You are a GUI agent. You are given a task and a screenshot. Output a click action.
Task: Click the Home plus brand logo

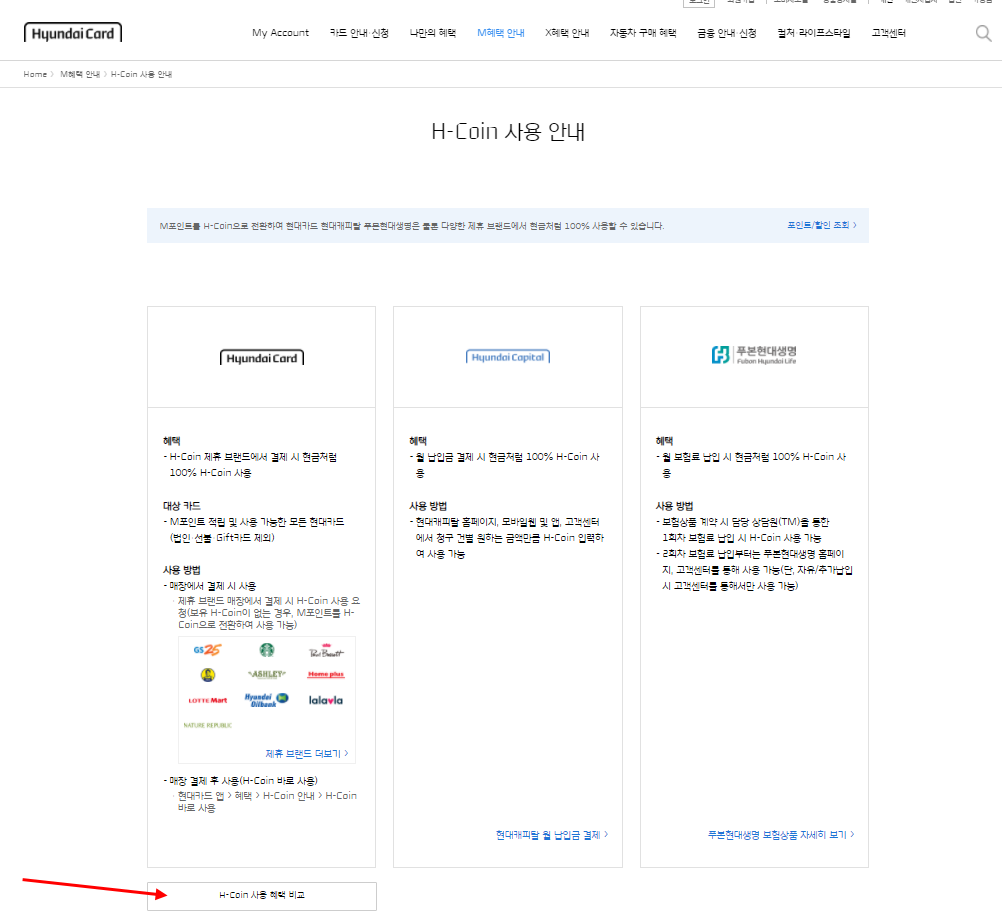click(x=326, y=674)
